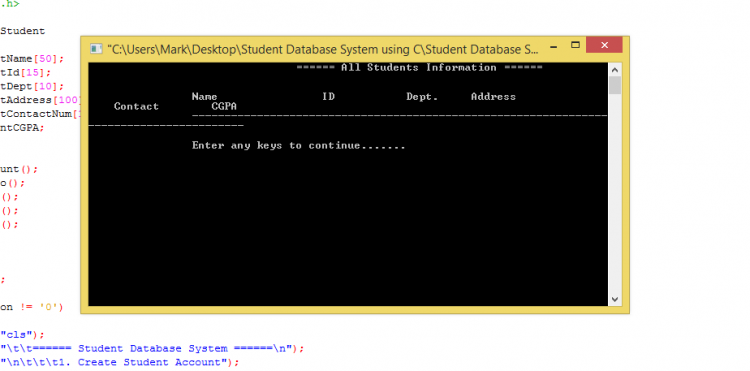Maximize the console window
This screenshot has width=750, height=371.
[575, 45]
